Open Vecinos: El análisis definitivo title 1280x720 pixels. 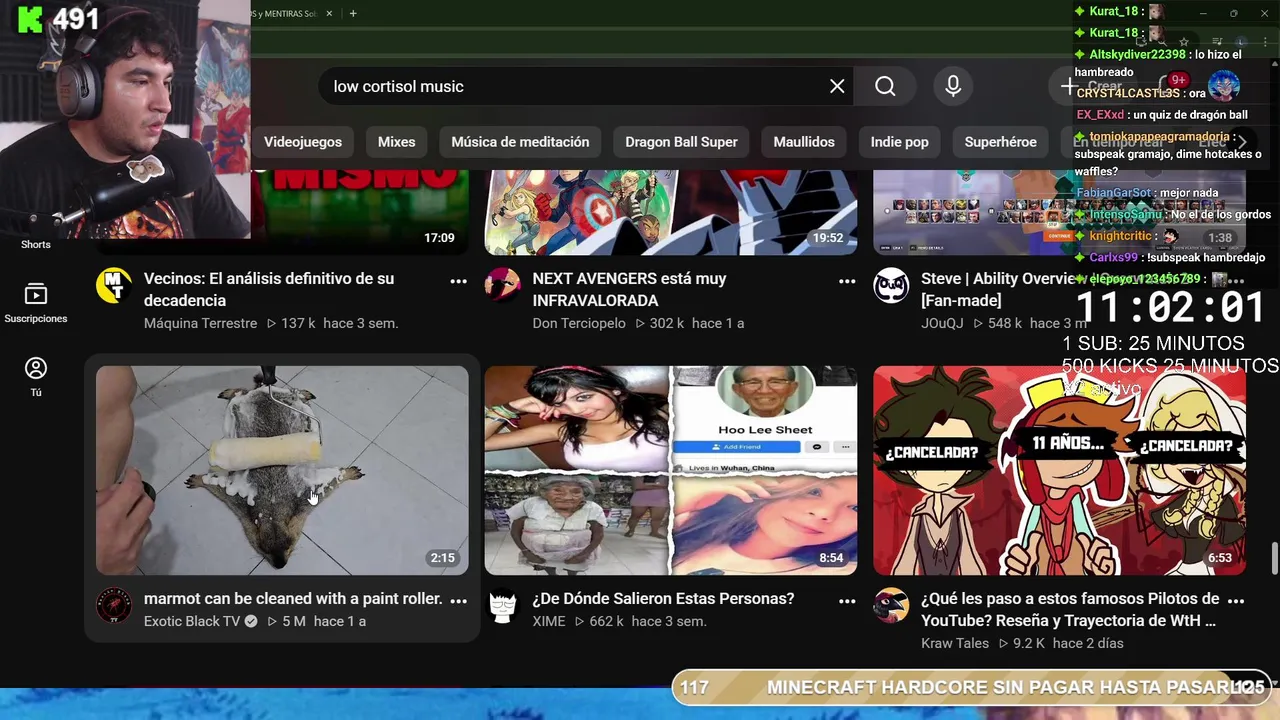point(269,289)
